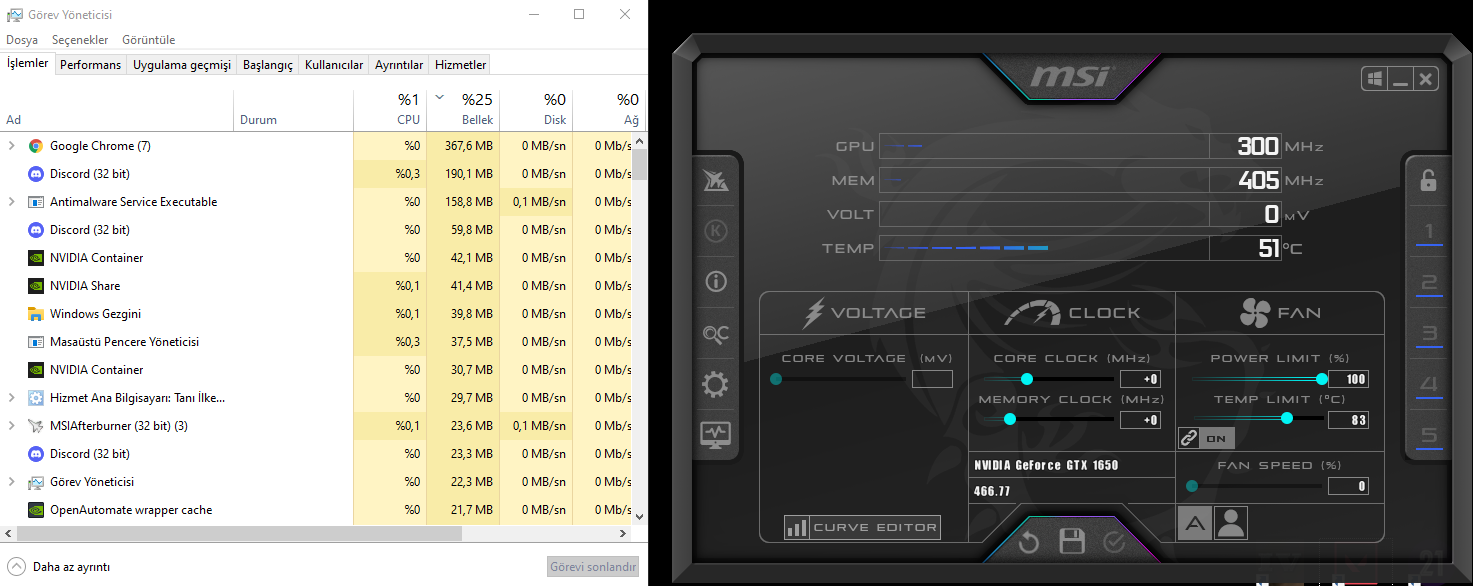Viewport: 1473px width, 586px height.
Task: Open the Afterburner Curve Editor
Action: (x=863, y=527)
